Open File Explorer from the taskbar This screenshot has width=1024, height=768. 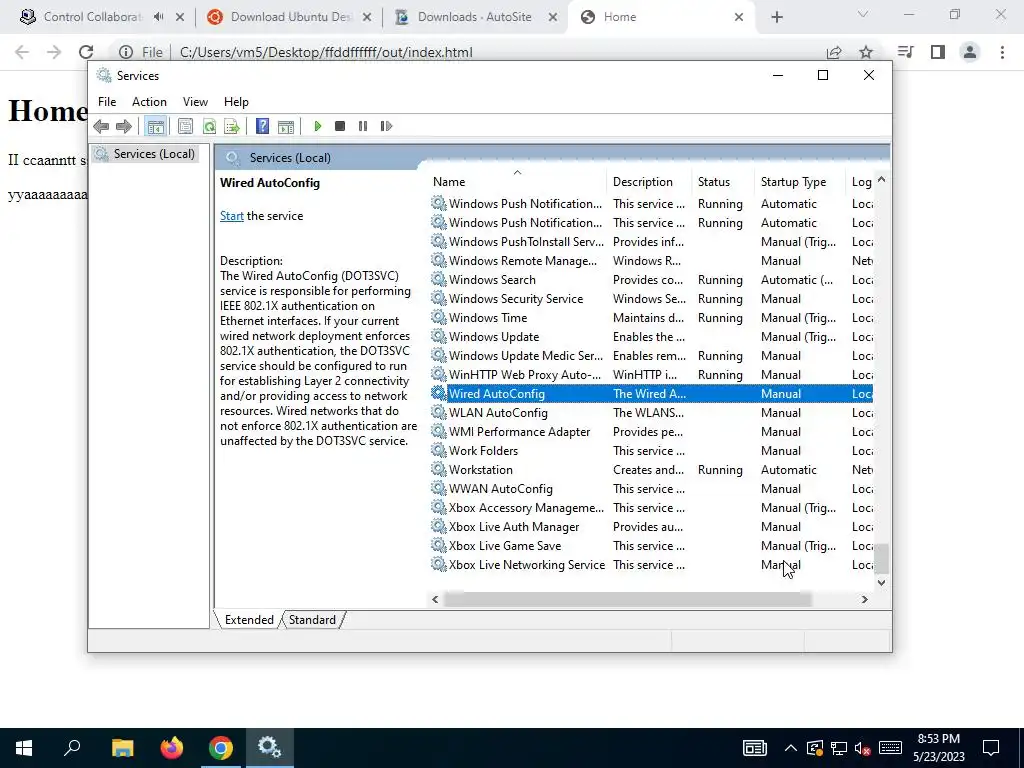(122, 748)
